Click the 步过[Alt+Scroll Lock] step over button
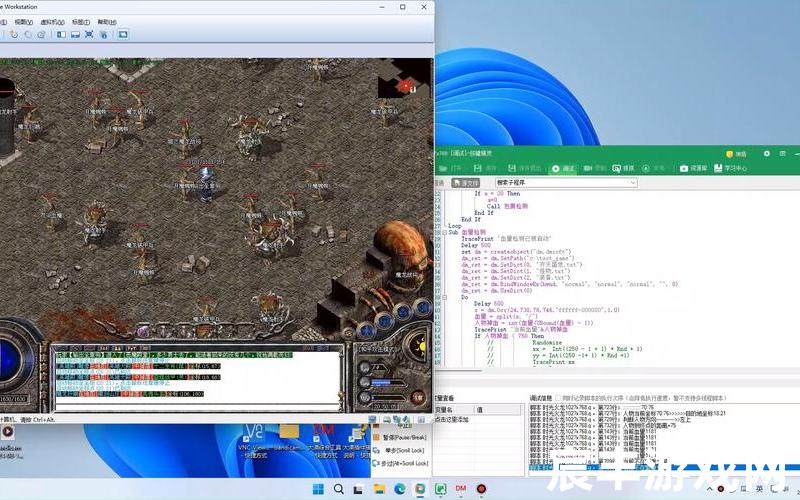 point(401,463)
